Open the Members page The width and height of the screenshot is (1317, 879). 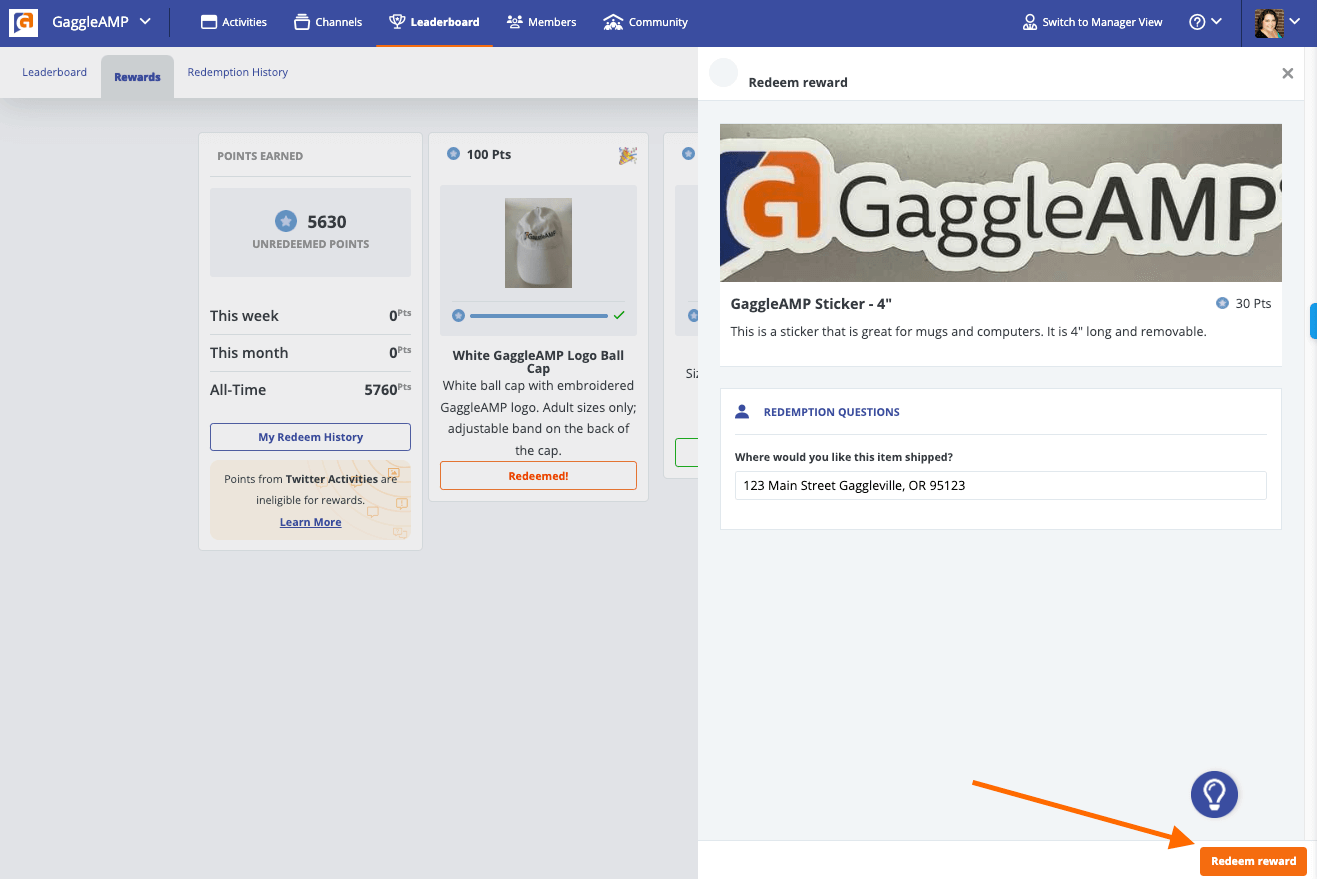point(541,22)
